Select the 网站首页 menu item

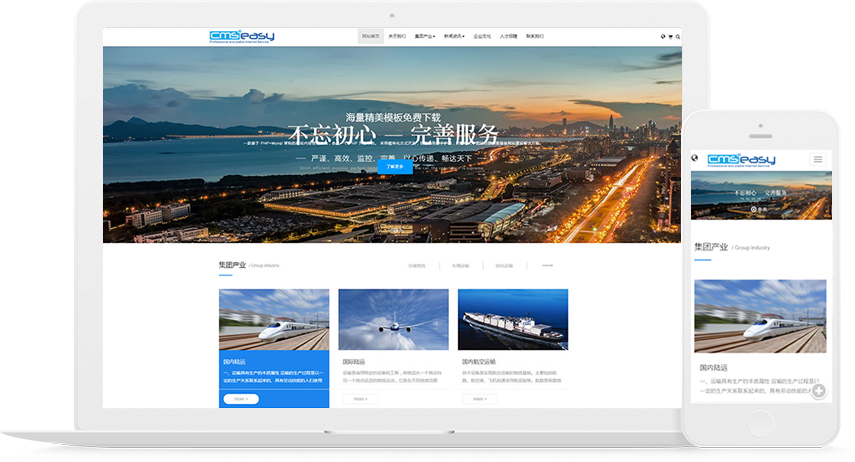pyautogui.click(x=370, y=36)
